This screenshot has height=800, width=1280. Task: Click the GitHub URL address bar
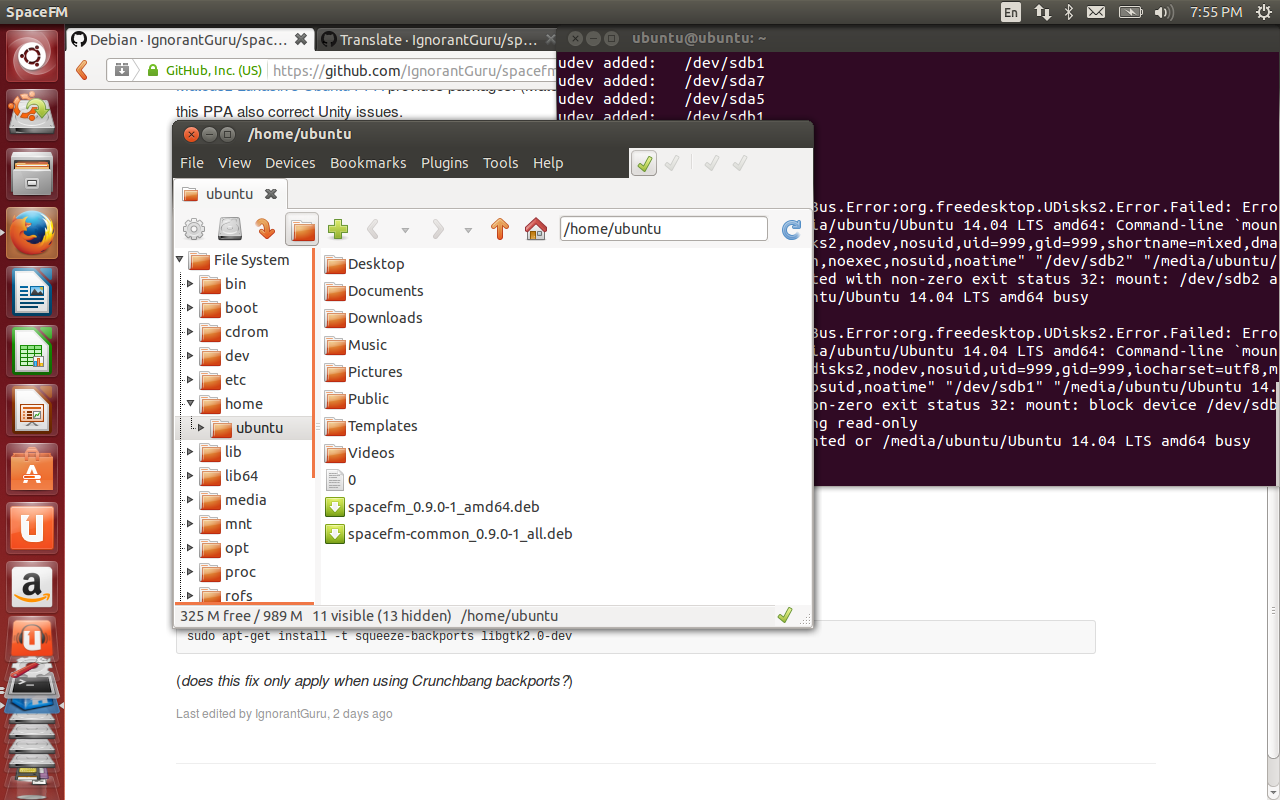[413, 71]
